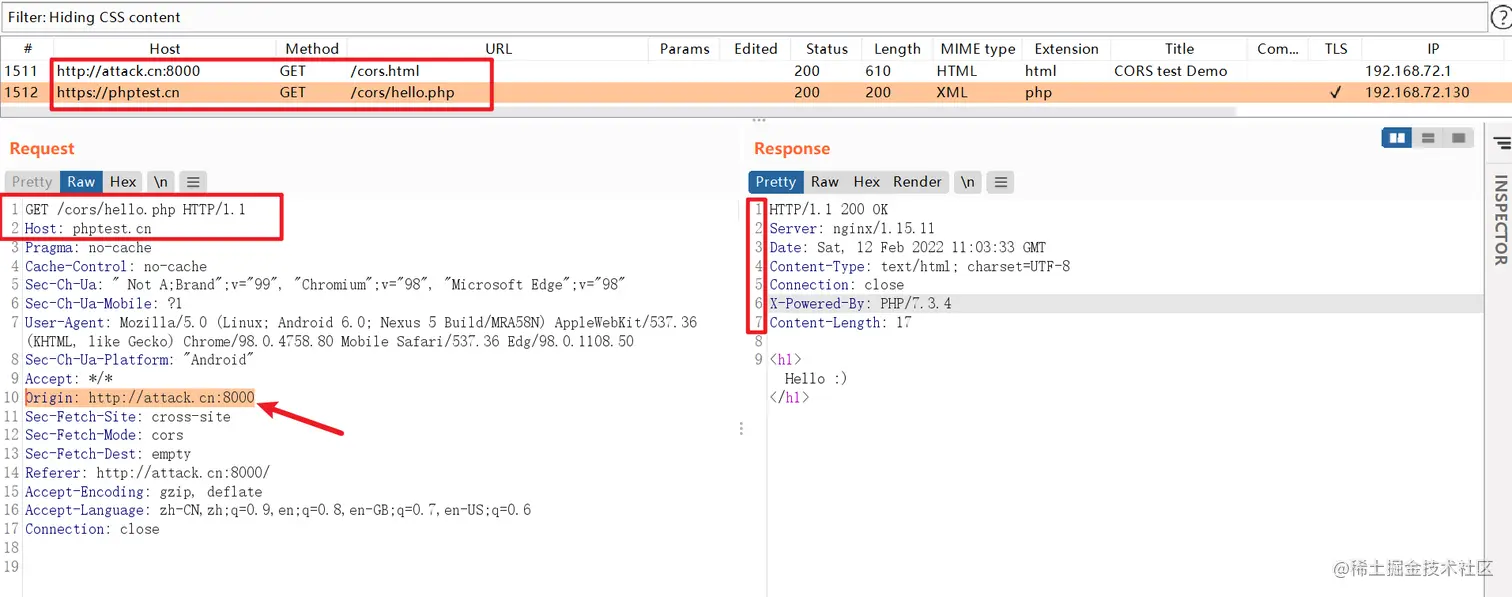Sort history by the TLS column header

[1336, 48]
